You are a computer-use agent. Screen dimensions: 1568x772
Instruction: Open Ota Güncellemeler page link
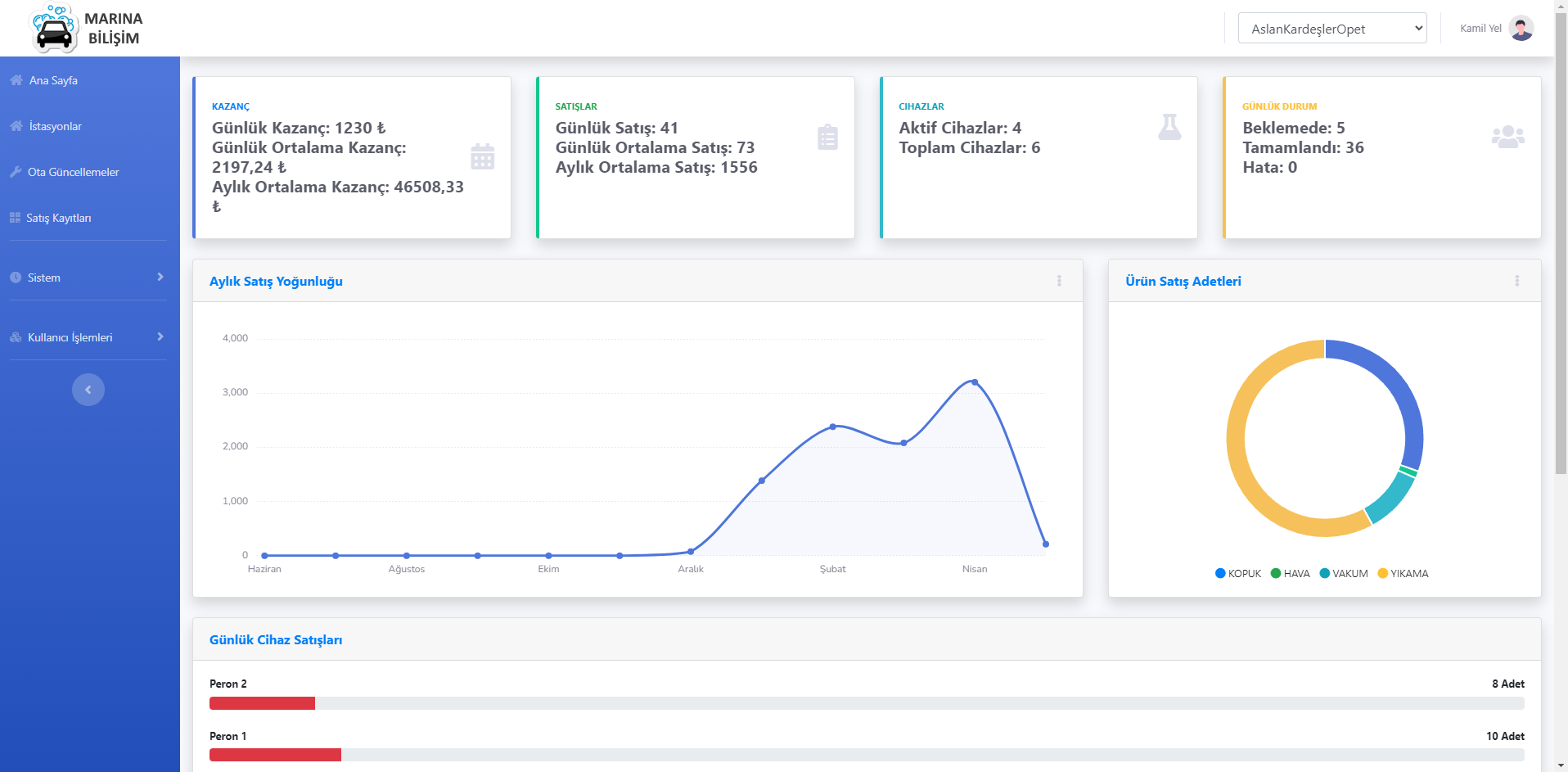click(x=73, y=172)
